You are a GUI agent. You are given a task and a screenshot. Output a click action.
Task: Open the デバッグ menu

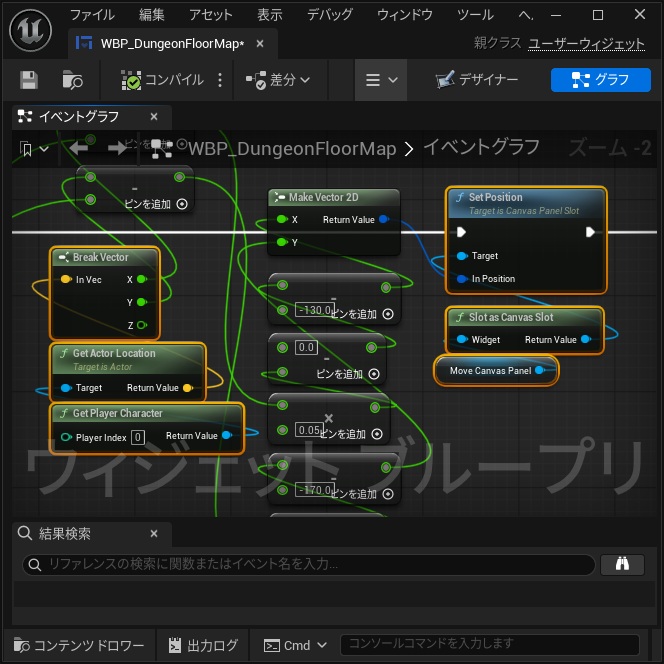click(x=329, y=15)
